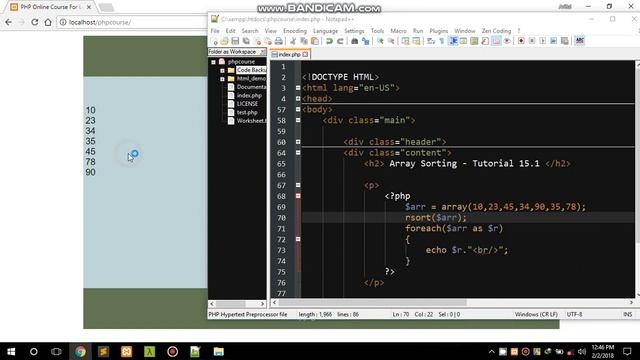Screen dimensions: 640x360
Task: Click the Chrome back arrow
Action: 9,22
